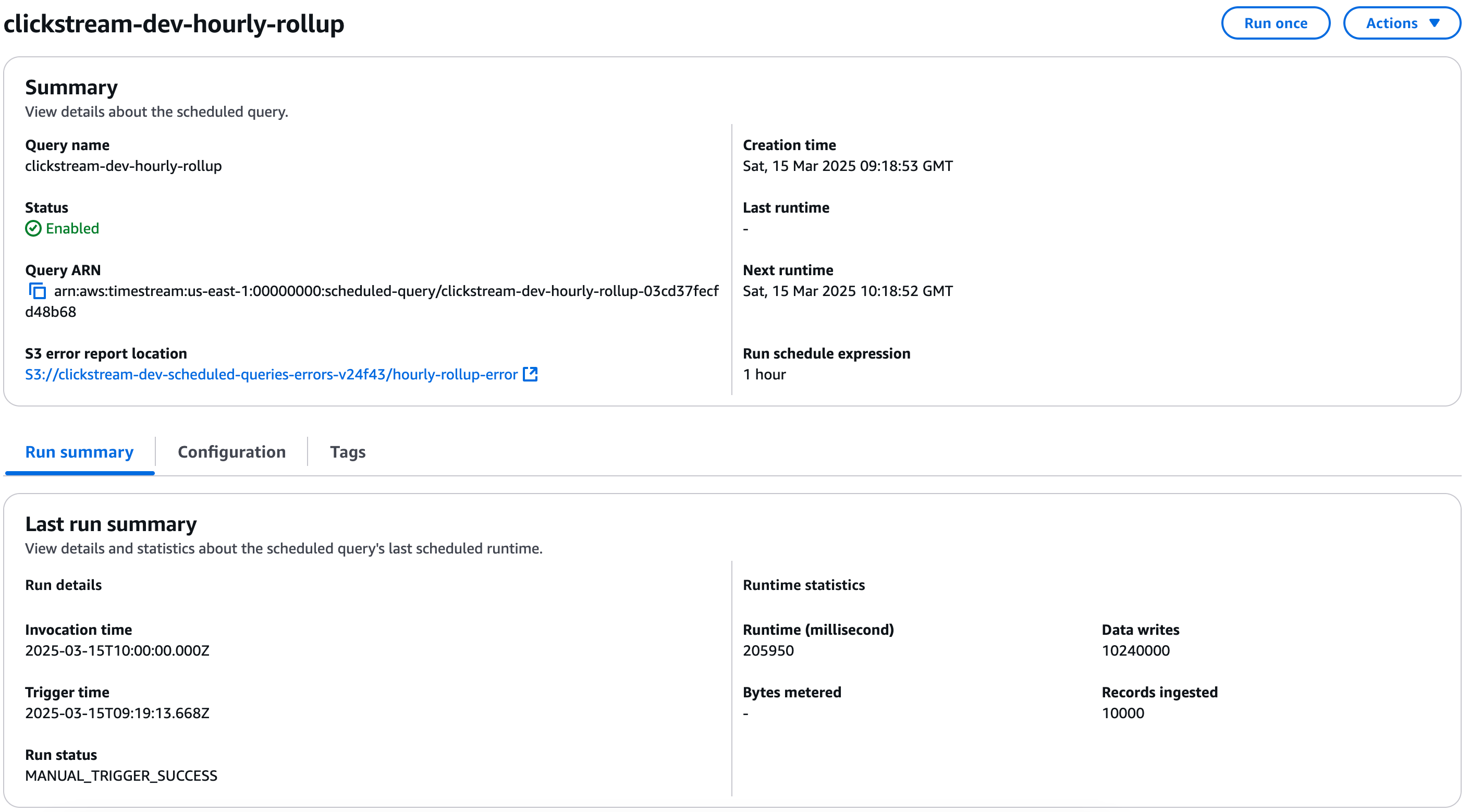Image resolution: width=1470 pixels, height=812 pixels.
Task: Click the '1 hour' schedule expression value
Action: 764,374
